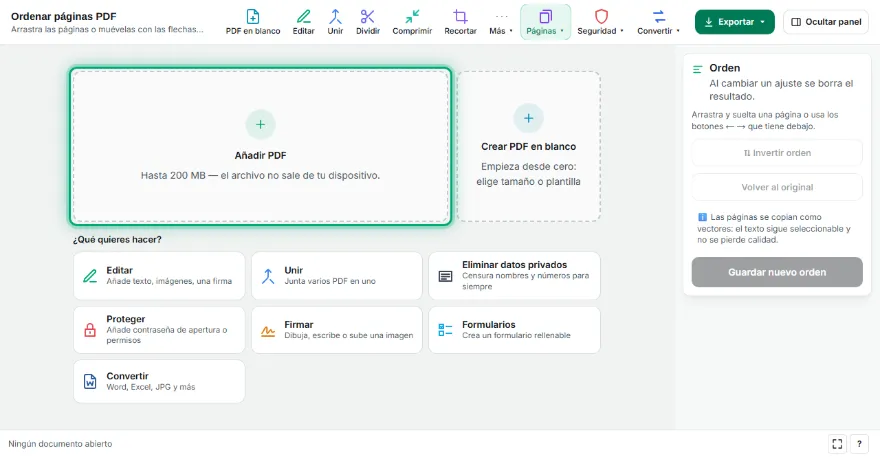
Task: Click the redaction icon on Eliminar datos privados
Action: click(446, 276)
